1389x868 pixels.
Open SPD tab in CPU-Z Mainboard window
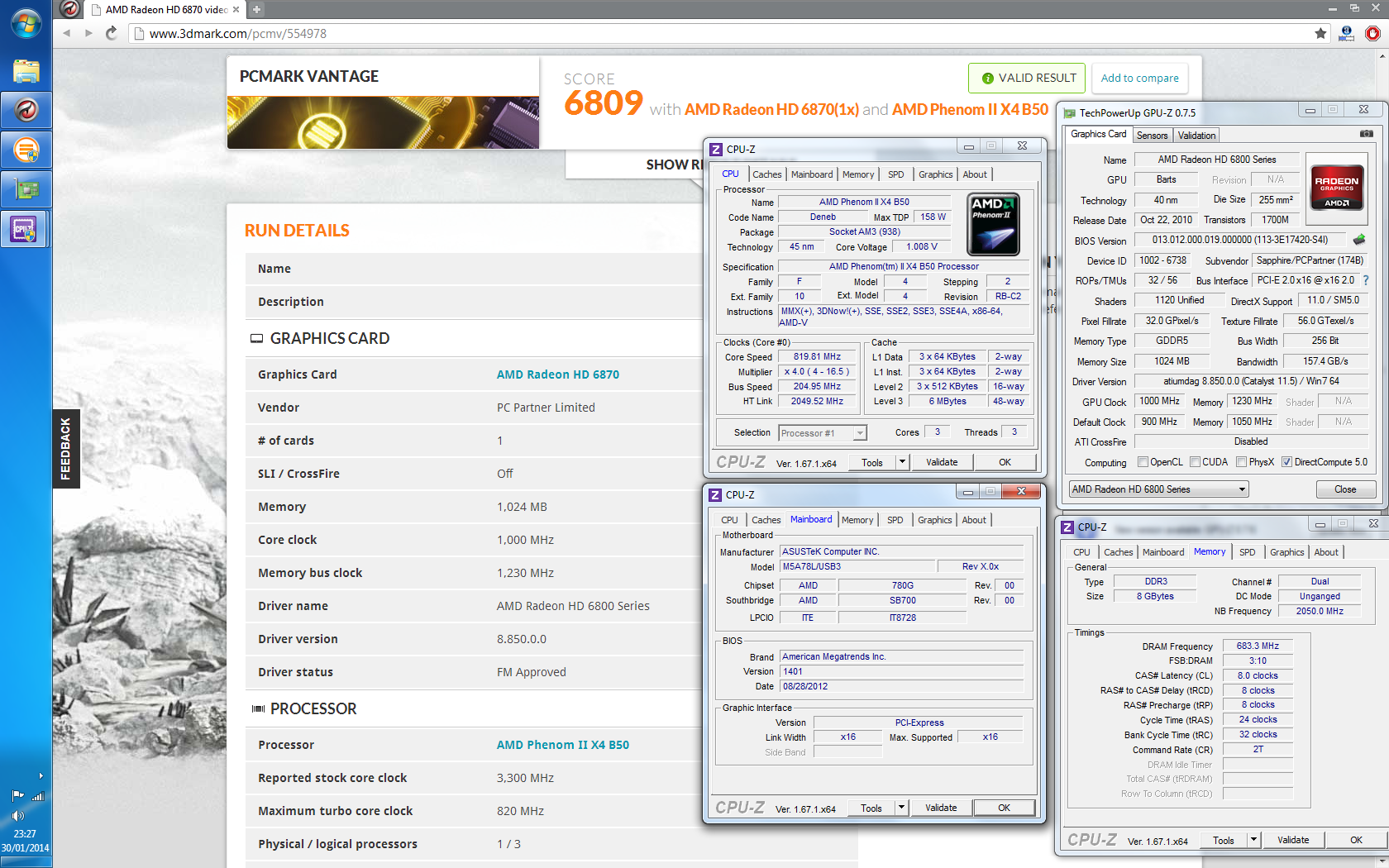click(x=895, y=520)
